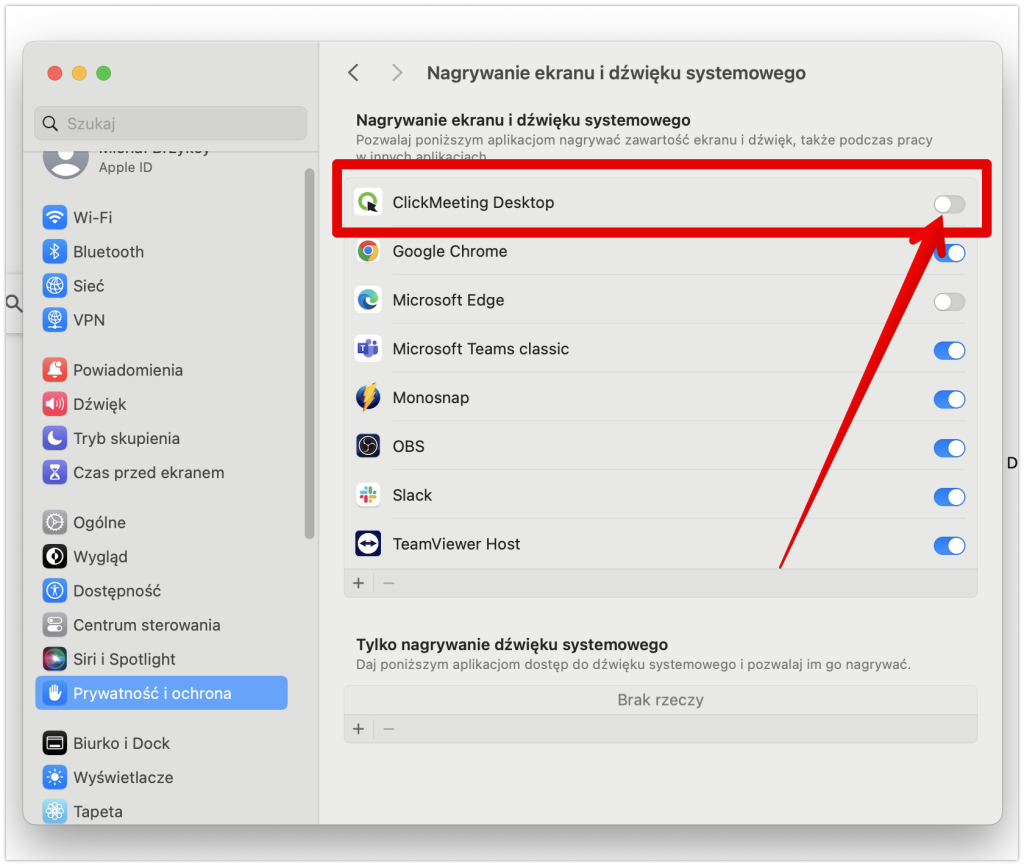Click the Wyświetlacze sun icon
The width and height of the screenshot is (1024, 866).
click(55, 778)
